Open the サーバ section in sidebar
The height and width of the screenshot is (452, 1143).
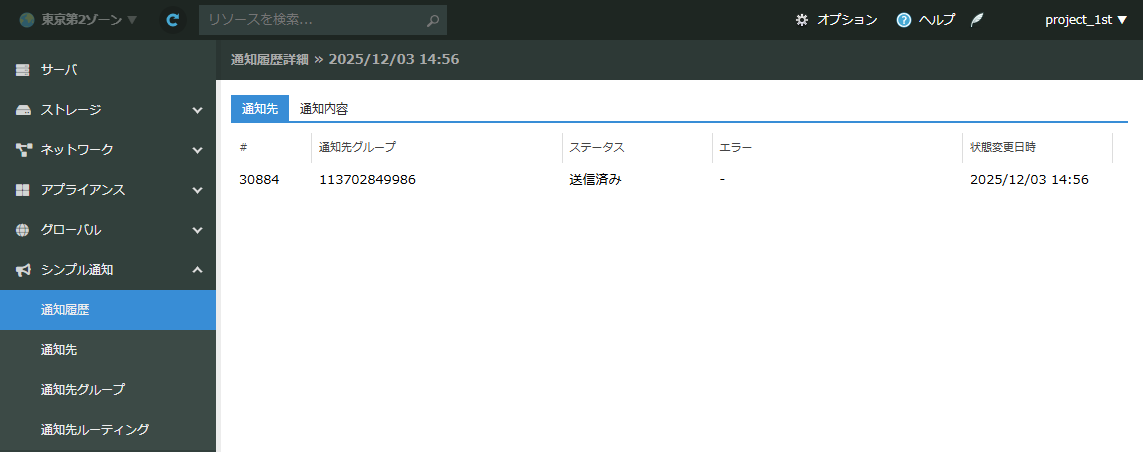point(59,70)
